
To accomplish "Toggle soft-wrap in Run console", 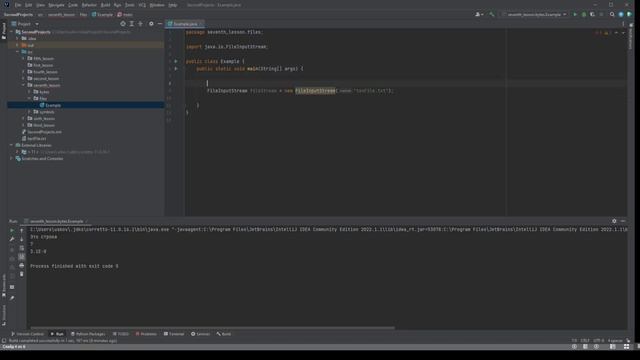I will pyautogui.click(x=22, y=248).
